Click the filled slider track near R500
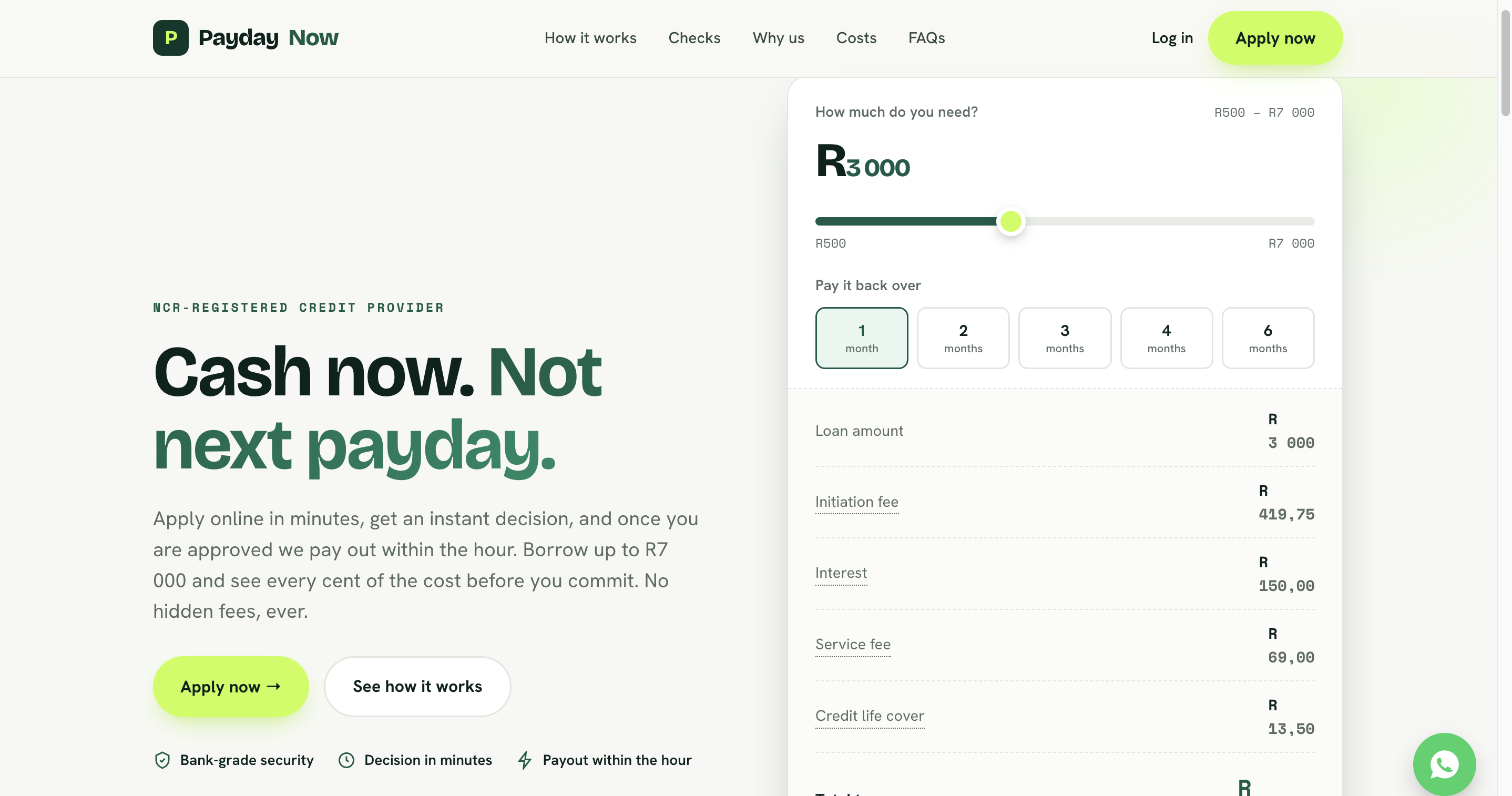The width and height of the screenshot is (1512, 796). pyautogui.click(x=833, y=221)
